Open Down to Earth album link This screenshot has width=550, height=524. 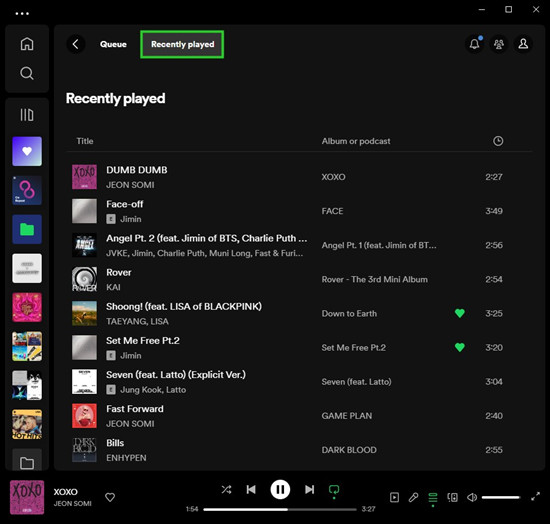349,314
